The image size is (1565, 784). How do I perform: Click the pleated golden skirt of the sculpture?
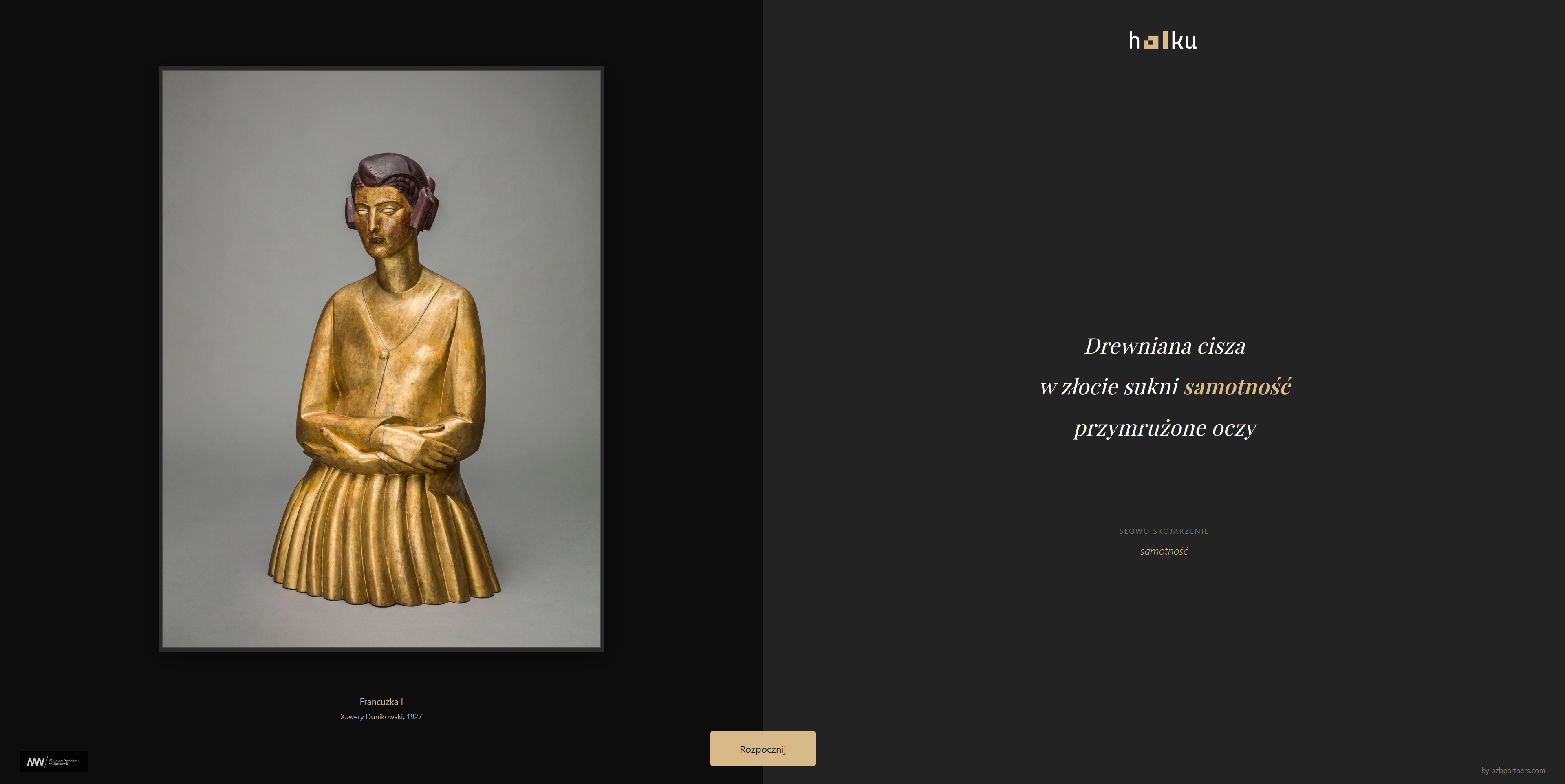tap(384, 534)
